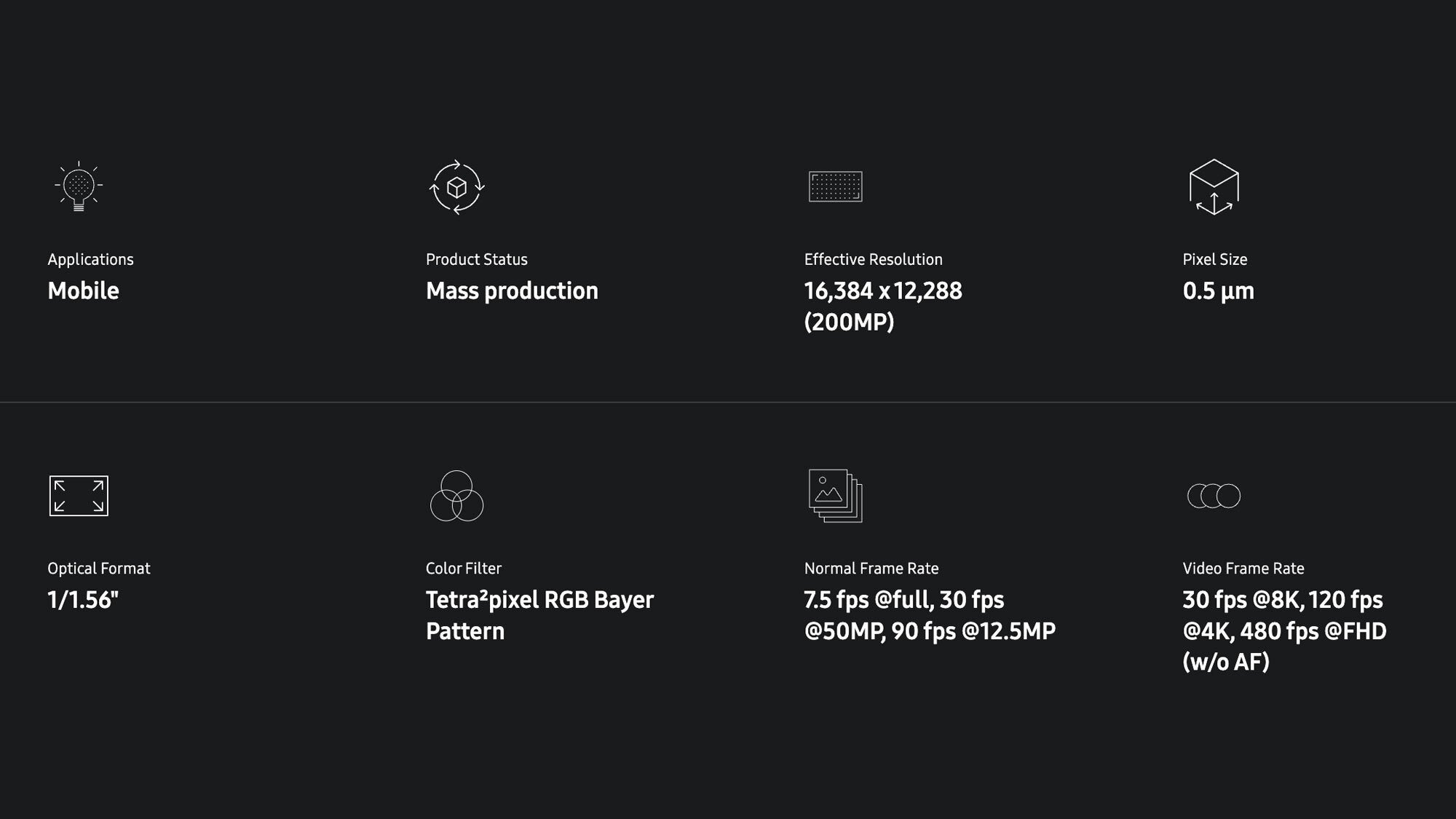
Task: Click the Video Frame Rate label
Action: (x=1243, y=568)
